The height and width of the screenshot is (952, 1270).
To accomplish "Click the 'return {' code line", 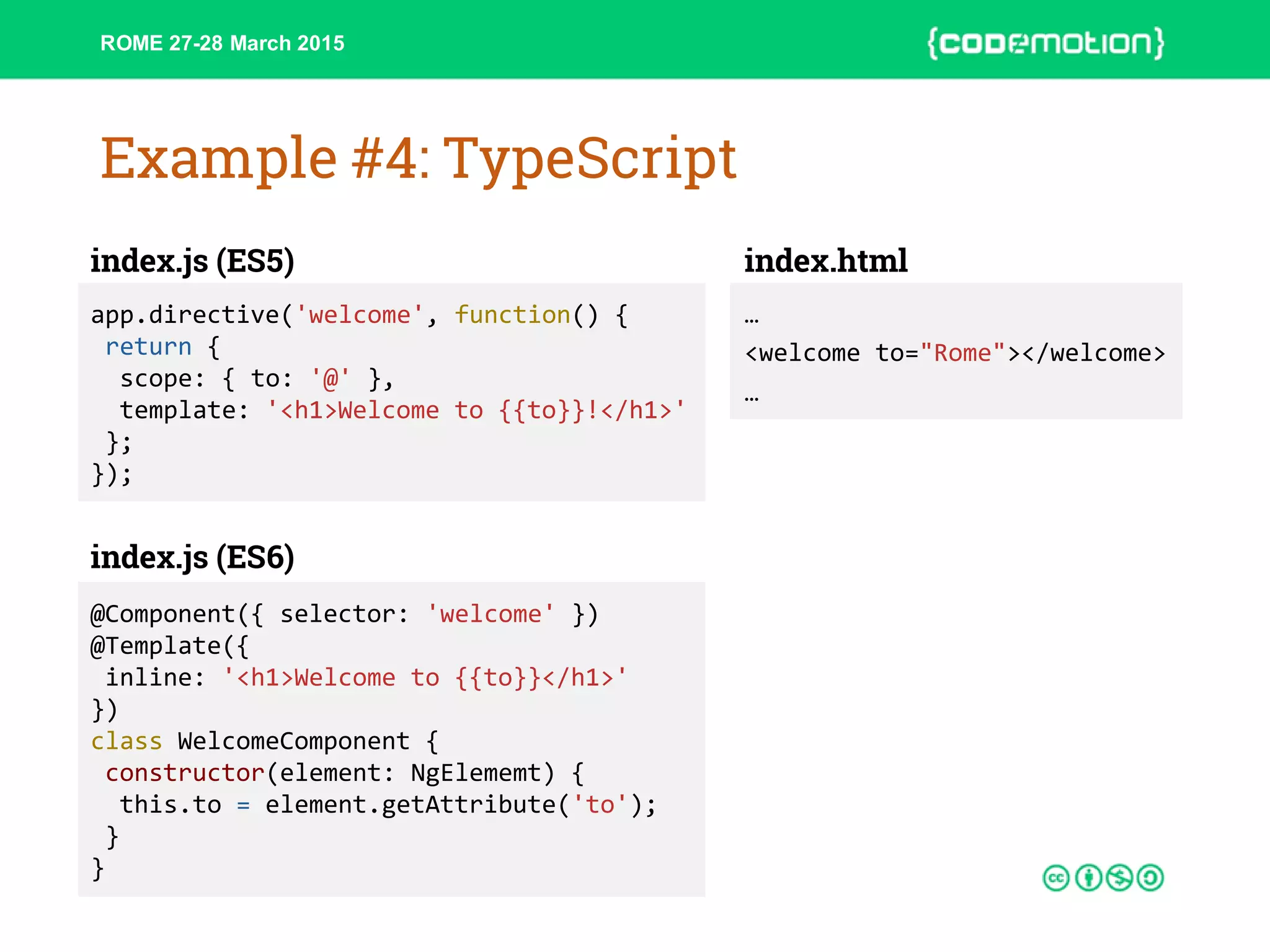I will [x=162, y=347].
